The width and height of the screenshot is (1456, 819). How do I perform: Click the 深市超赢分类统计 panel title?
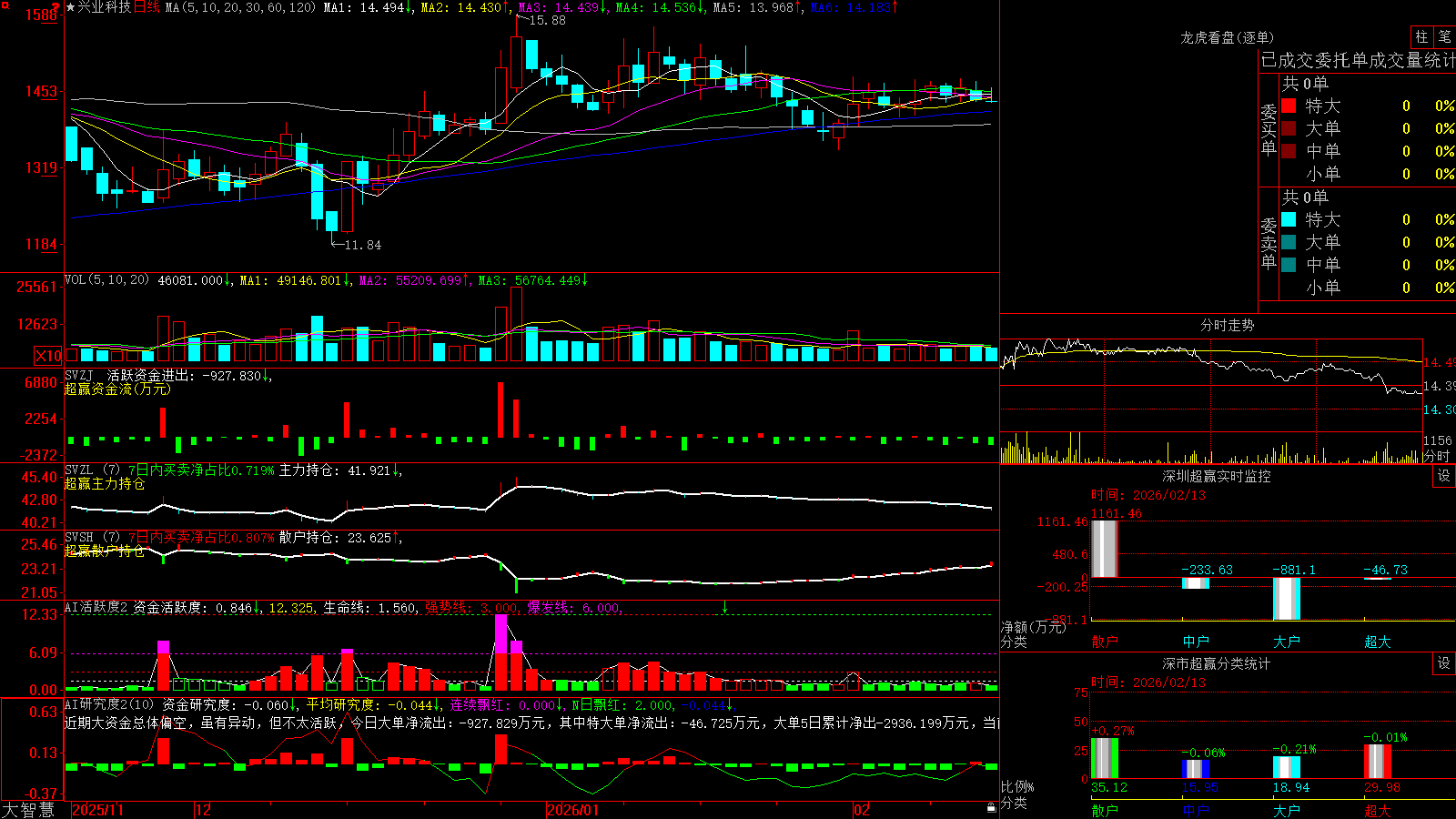1216,663
